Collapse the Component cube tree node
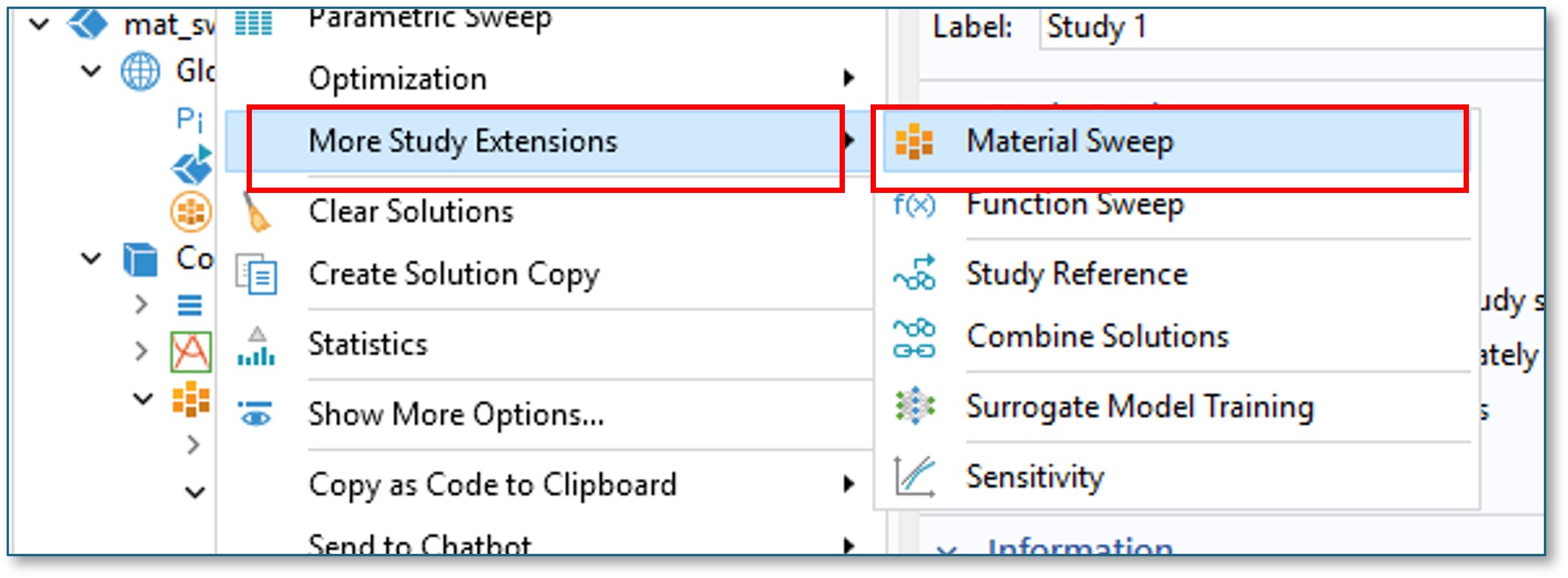Screen dimensions: 1568x578 91,259
